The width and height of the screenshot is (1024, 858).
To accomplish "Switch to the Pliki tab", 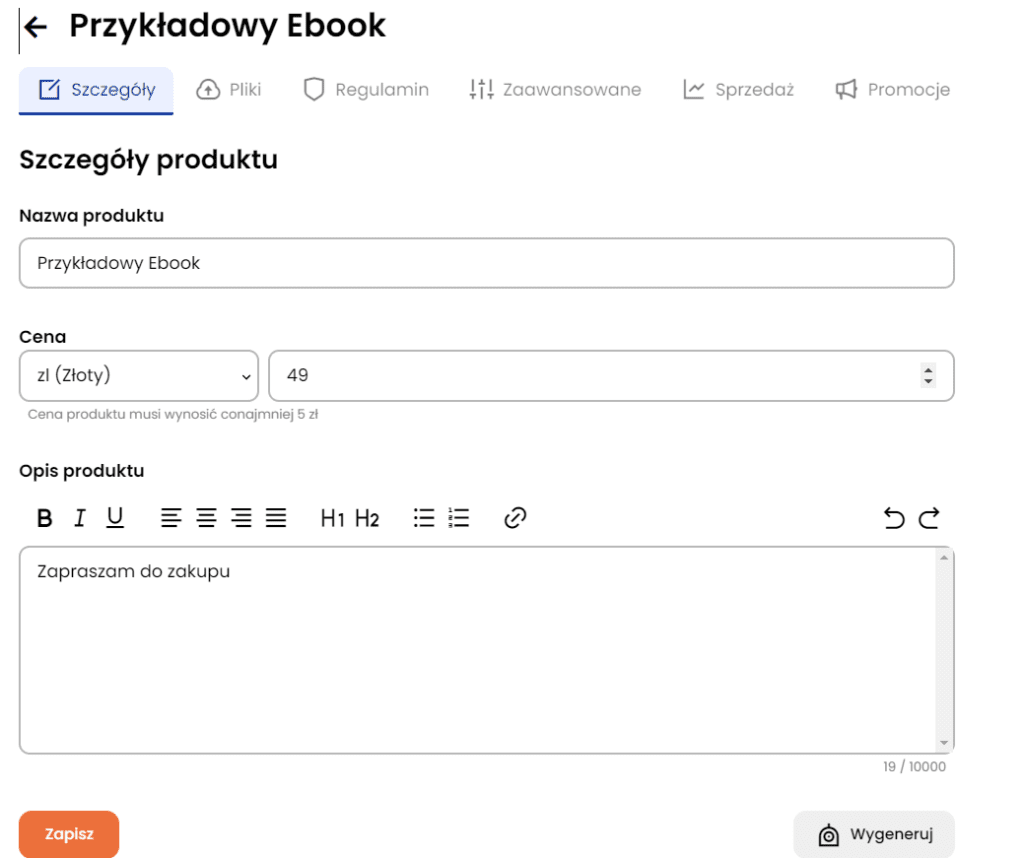I will click(x=229, y=90).
